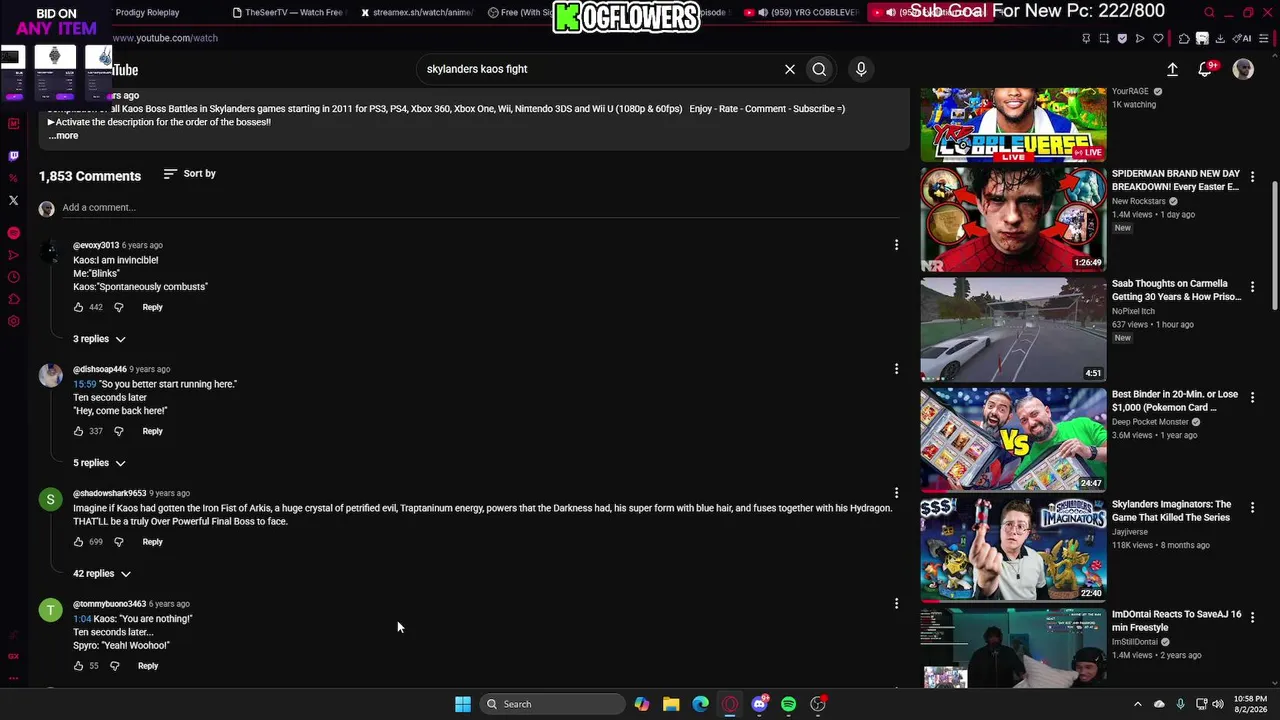Dislike the comment by @tommybuono3463

(x=114, y=666)
